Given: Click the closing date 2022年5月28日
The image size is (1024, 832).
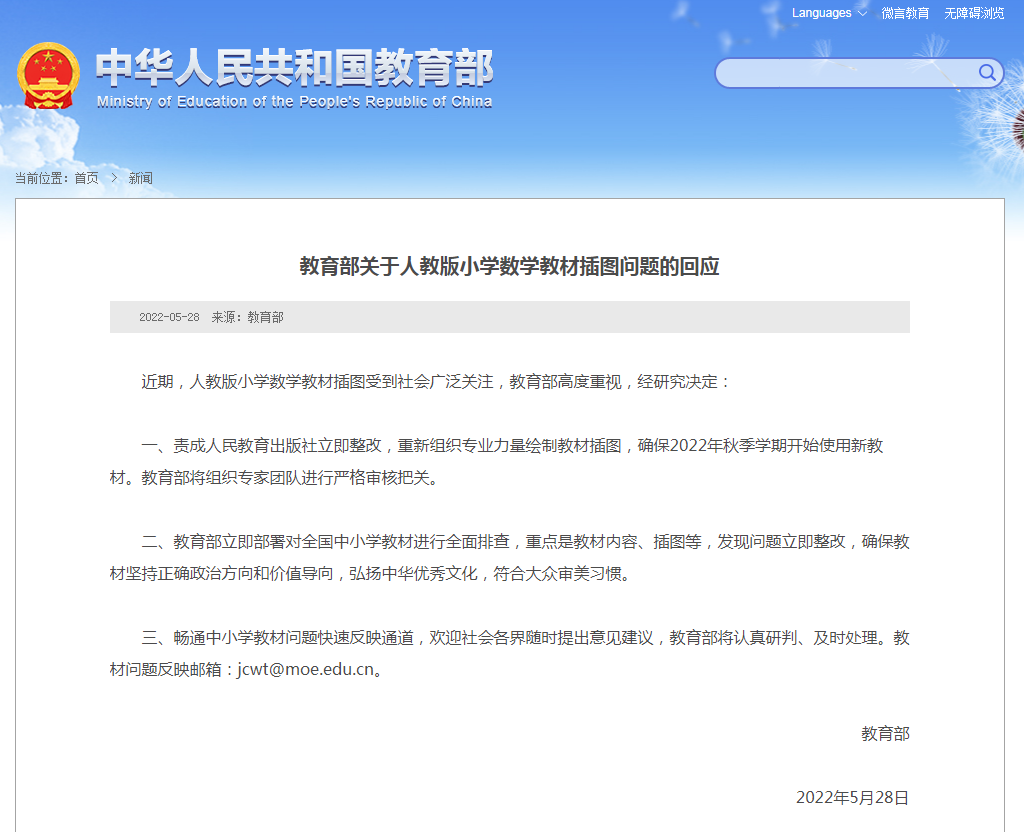Looking at the screenshot, I should point(852,797).
